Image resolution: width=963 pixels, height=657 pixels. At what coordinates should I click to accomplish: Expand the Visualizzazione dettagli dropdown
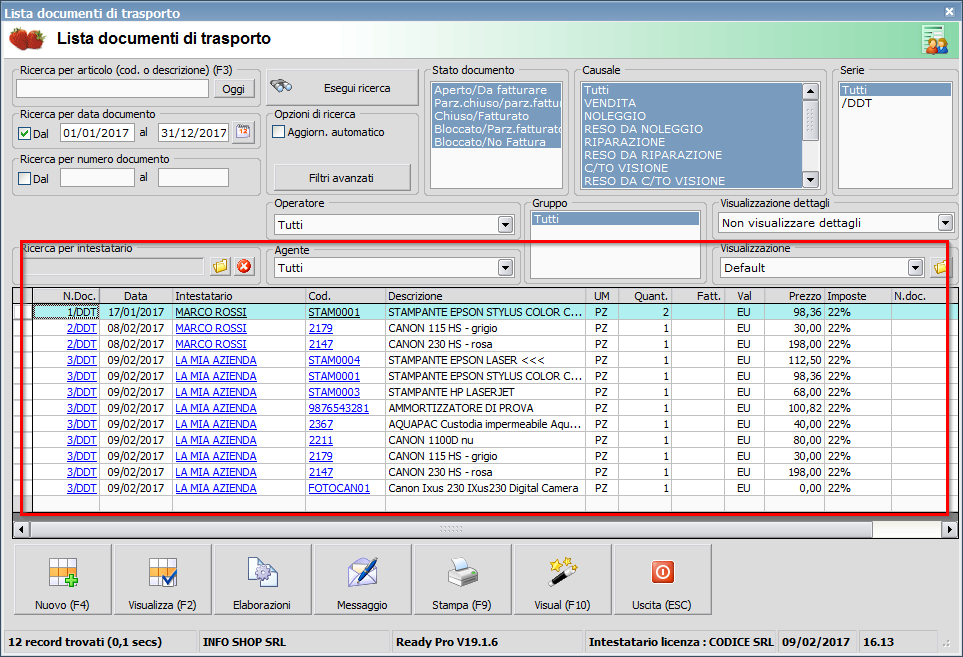coord(944,223)
